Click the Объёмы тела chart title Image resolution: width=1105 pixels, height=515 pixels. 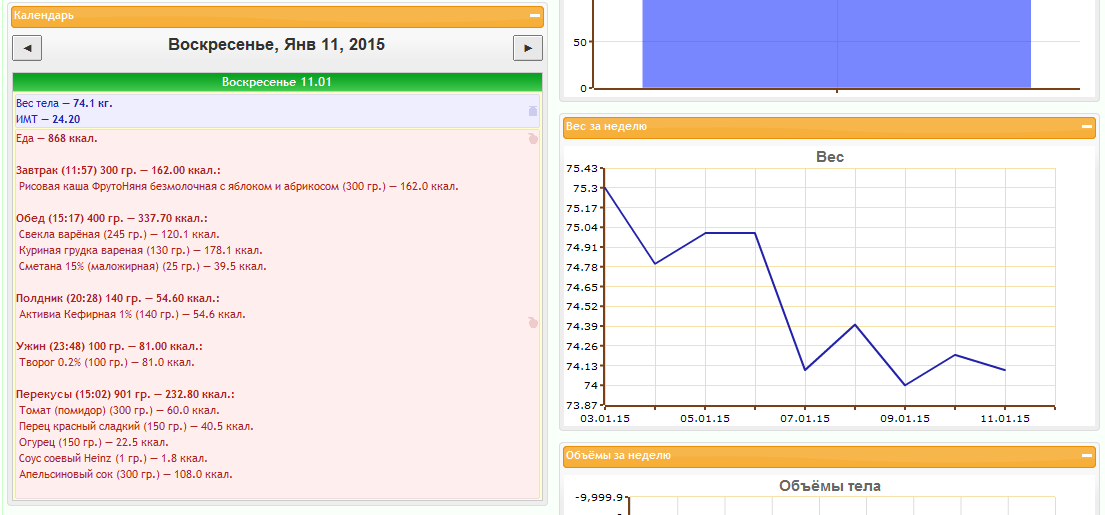coord(830,486)
